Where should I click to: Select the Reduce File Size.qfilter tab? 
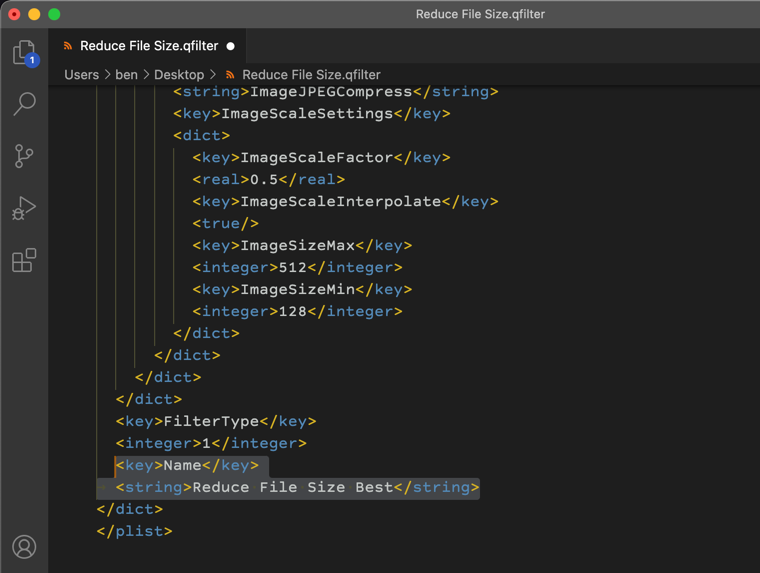point(148,46)
